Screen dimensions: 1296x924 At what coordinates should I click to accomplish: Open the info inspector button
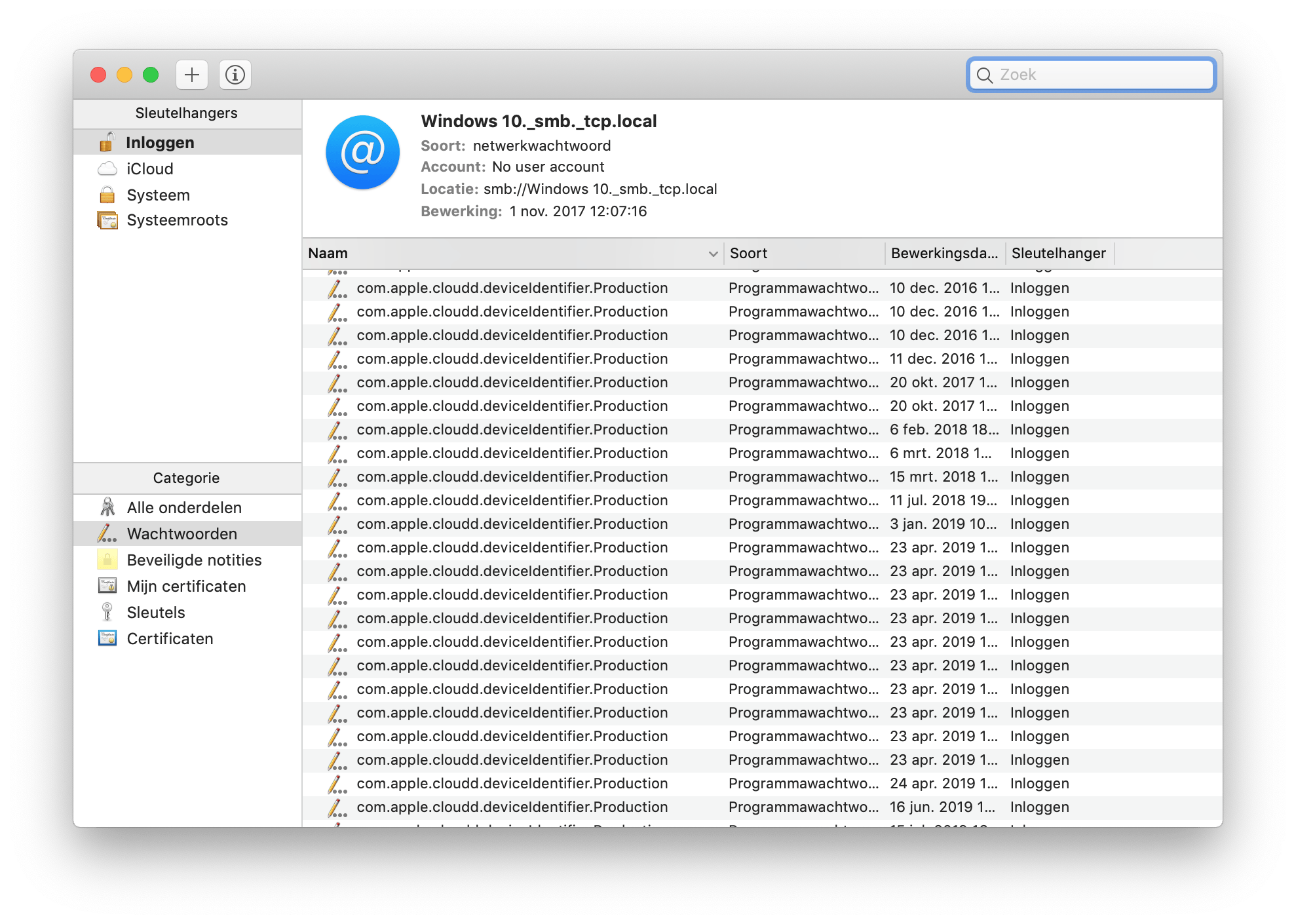pos(235,75)
